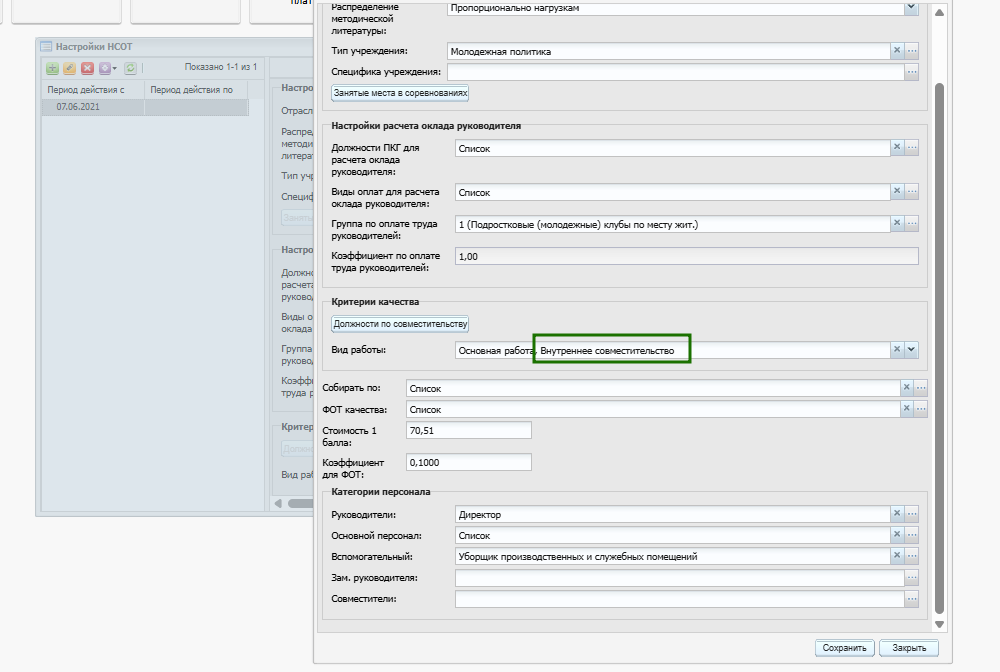Open the Виды оплат list selector

click(x=912, y=191)
